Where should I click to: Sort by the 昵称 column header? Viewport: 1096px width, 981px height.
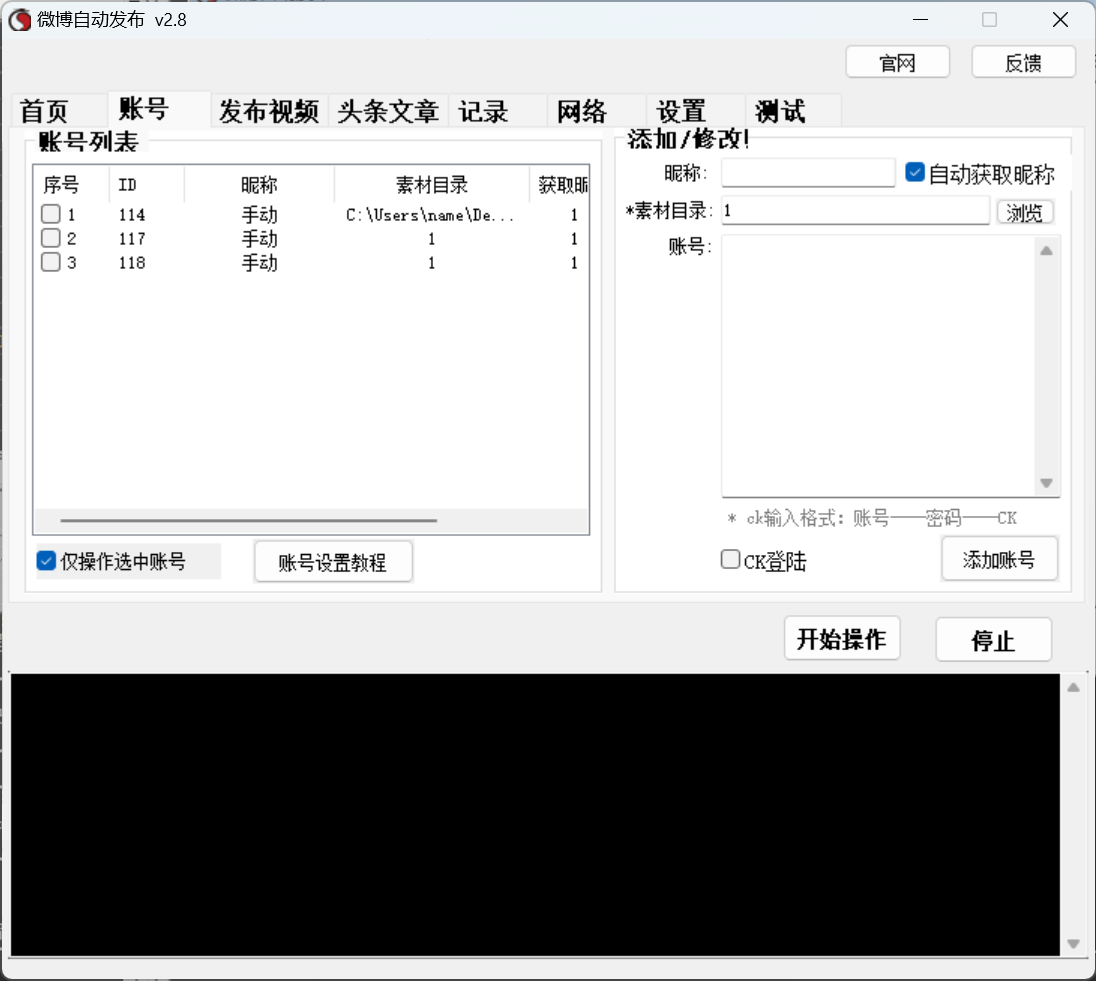click(x=259, y=185)
